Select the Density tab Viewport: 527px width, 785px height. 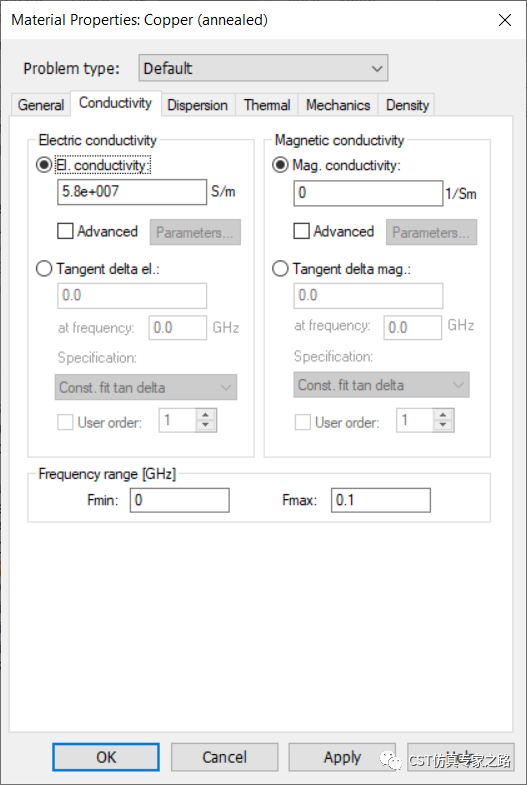[x=407, y=105]
